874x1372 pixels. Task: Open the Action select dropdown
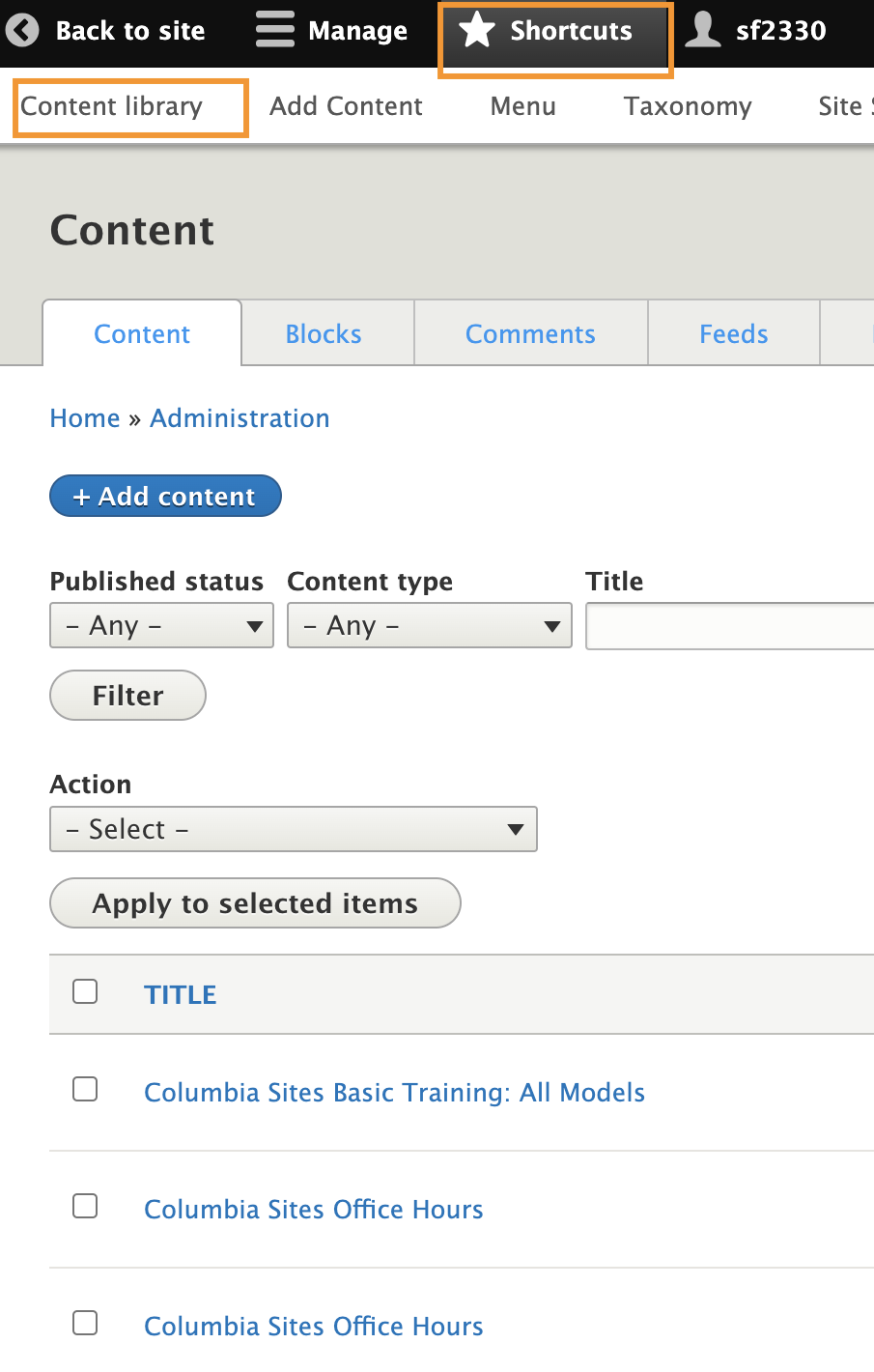tap(293, 830)
